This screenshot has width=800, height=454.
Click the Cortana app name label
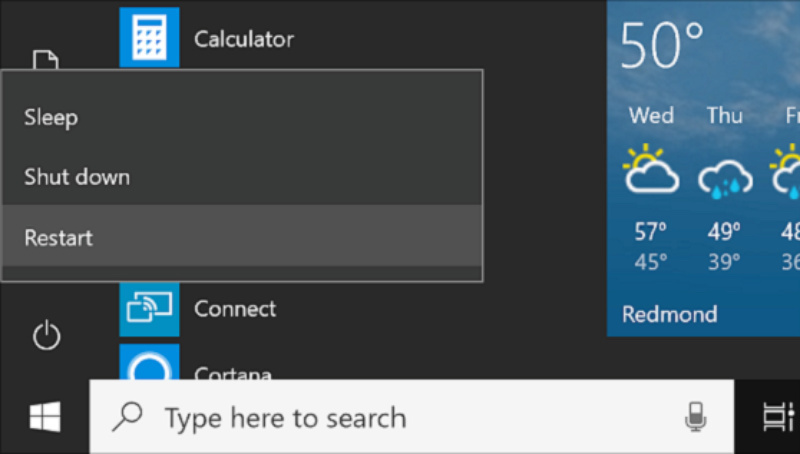click(x=233, y=374)
